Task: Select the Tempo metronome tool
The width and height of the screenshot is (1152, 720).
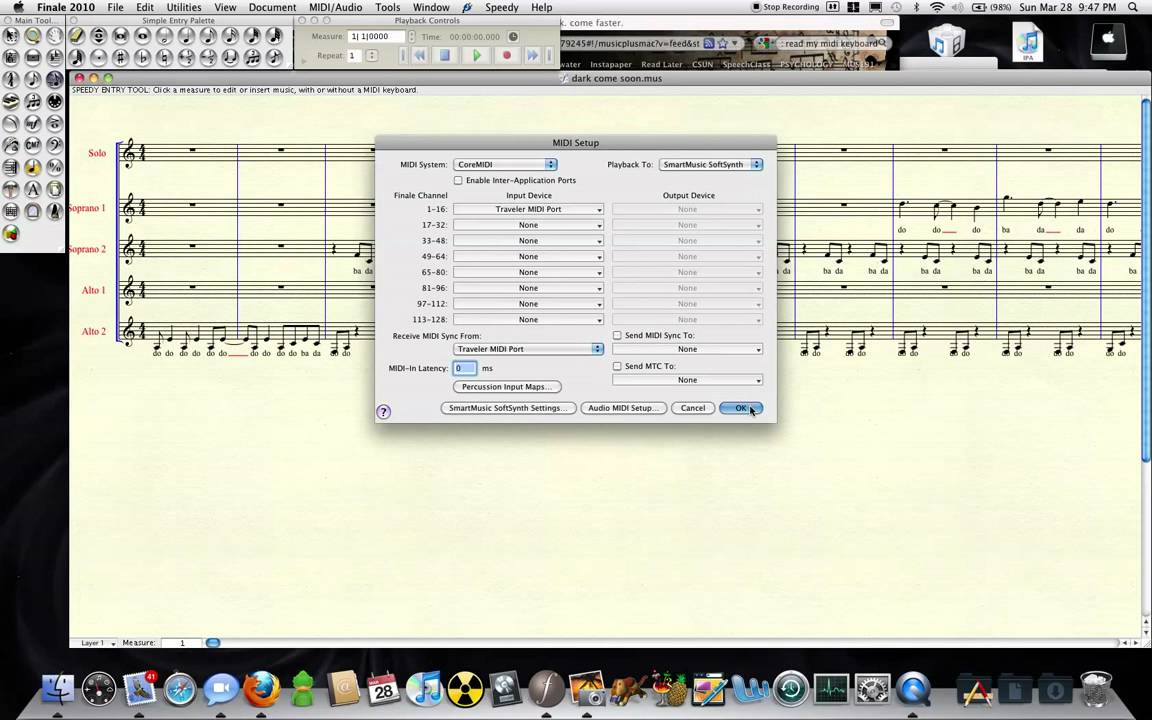Action: [54, 212]
